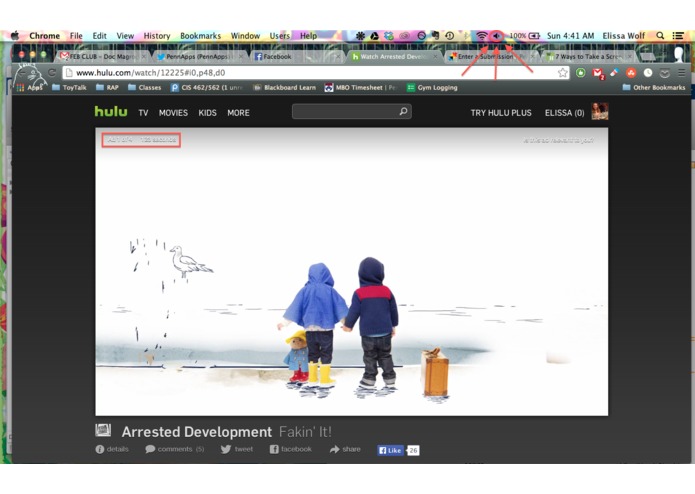Click the Time Machine menu bar icon
This screenshot has height=494, width=695.
(449, 36)
